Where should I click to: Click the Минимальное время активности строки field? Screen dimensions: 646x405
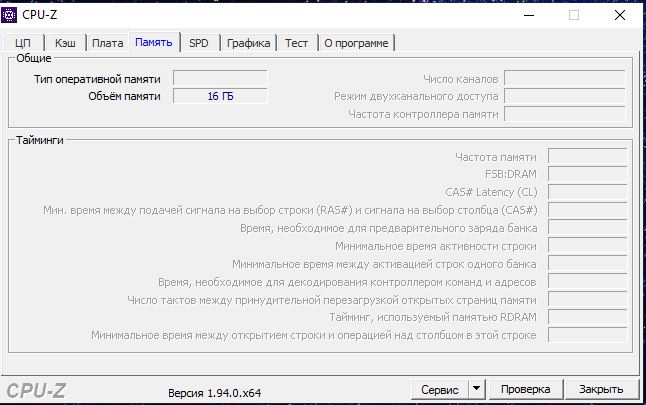tap(587, 246)
